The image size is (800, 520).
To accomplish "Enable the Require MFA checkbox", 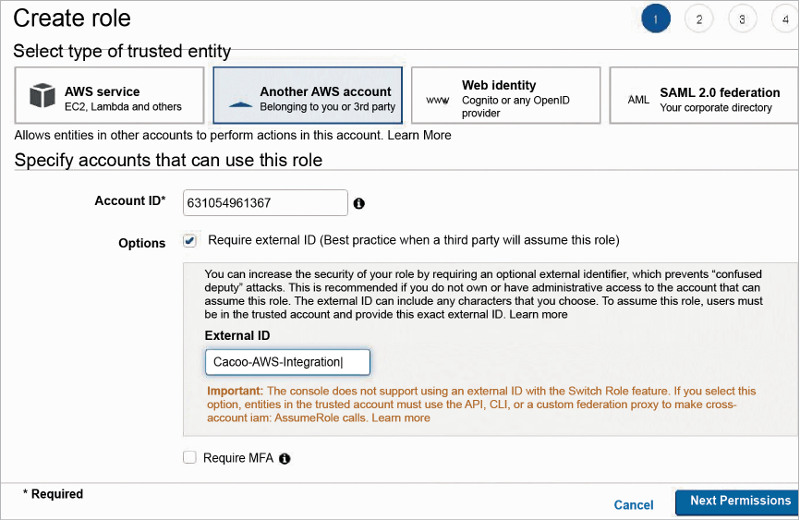I will [190, 458].
